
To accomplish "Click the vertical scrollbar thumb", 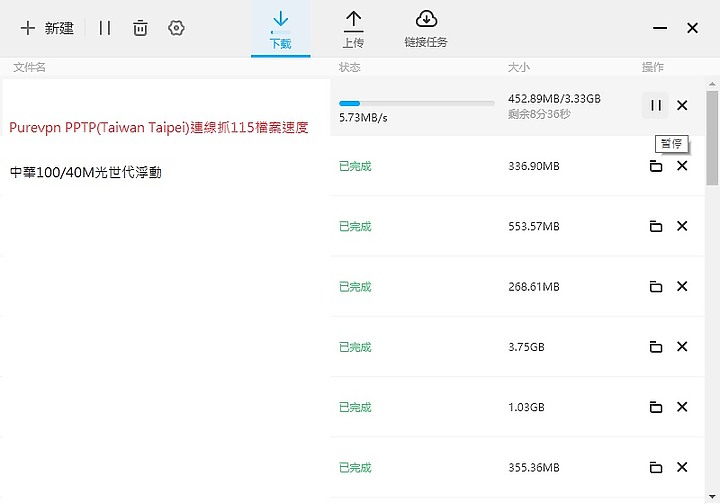I will 712,138.
